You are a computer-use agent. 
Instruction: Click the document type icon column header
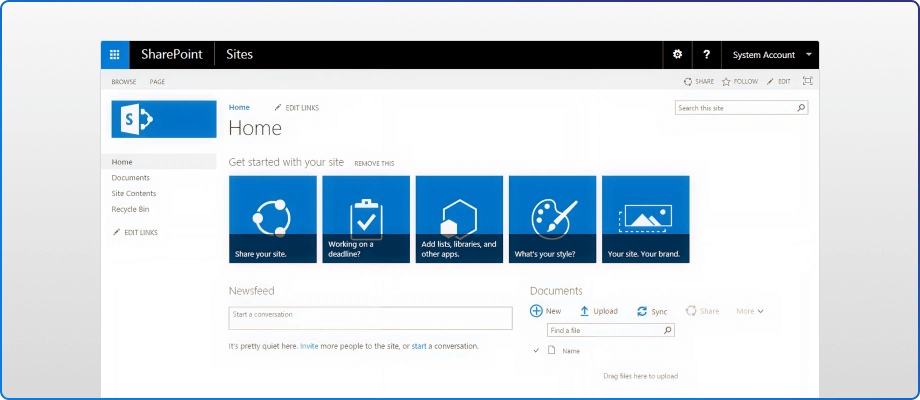click(x=551, y=350)
